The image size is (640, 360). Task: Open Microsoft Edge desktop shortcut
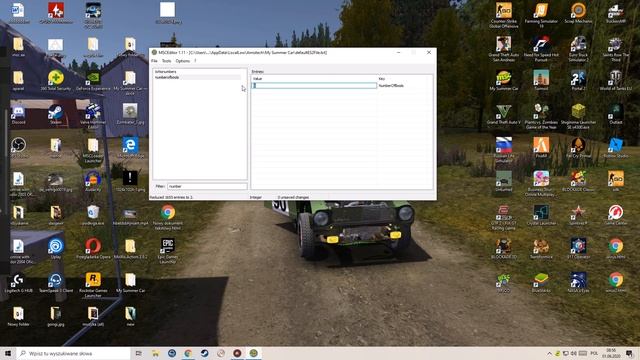pyautogui.click(x=130, y=147)
